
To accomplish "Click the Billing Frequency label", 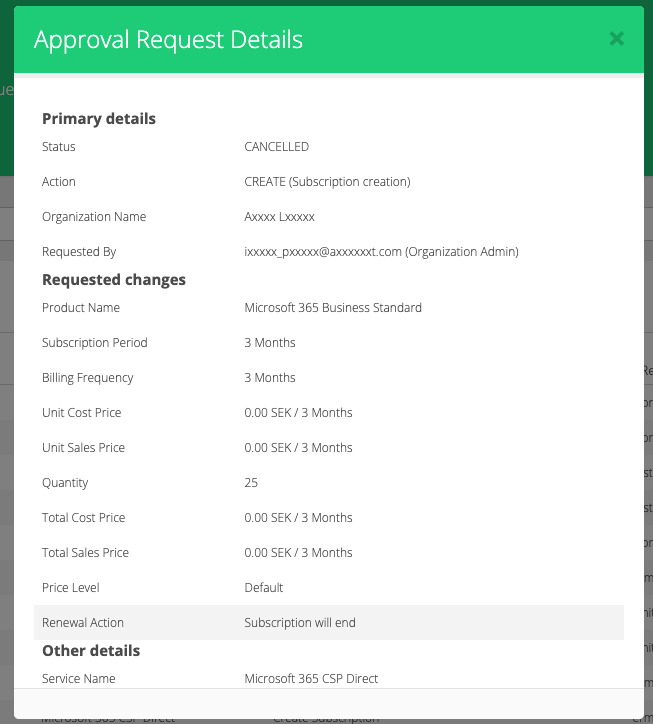I will (x=88, y=378).
